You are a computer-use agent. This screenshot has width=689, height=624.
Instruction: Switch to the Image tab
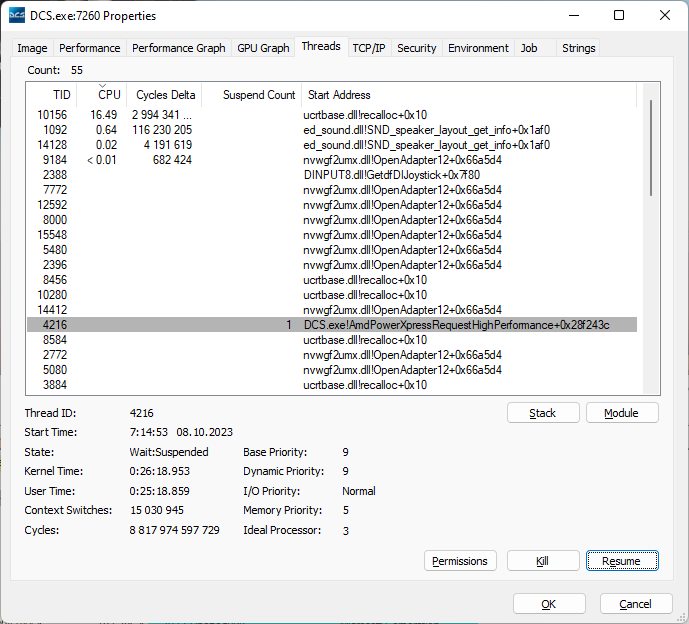tap(32, 48)
